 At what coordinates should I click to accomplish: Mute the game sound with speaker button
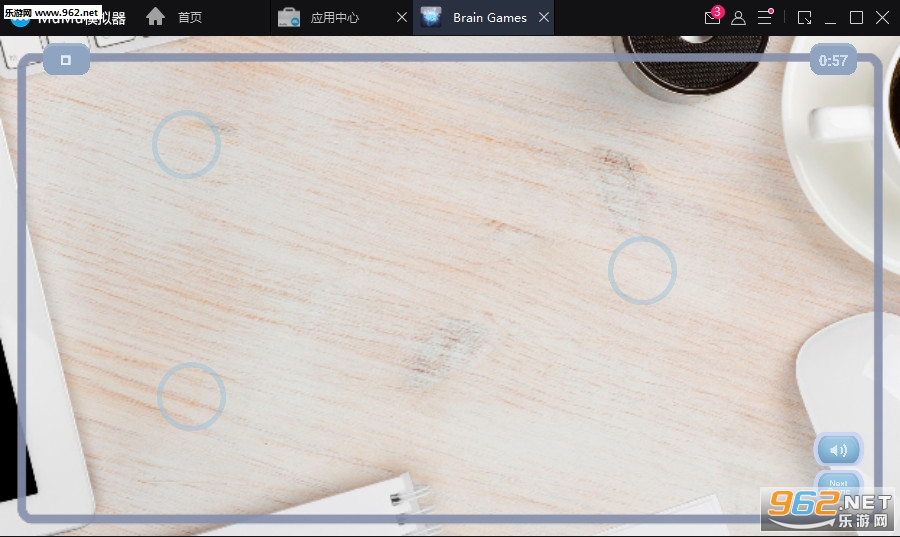(x=838, y=450)
